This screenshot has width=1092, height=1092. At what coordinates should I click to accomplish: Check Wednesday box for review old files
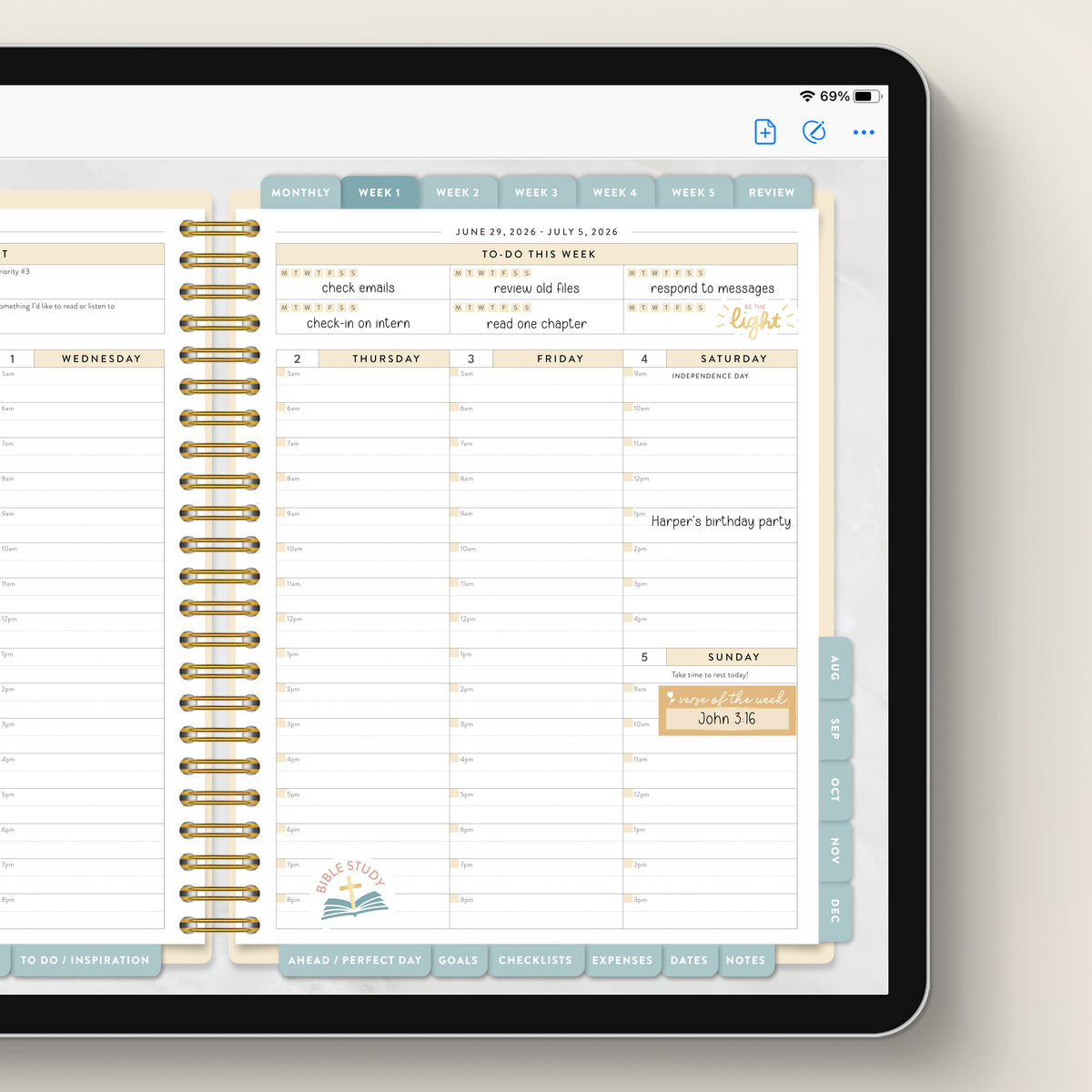[x=481, y=273]
